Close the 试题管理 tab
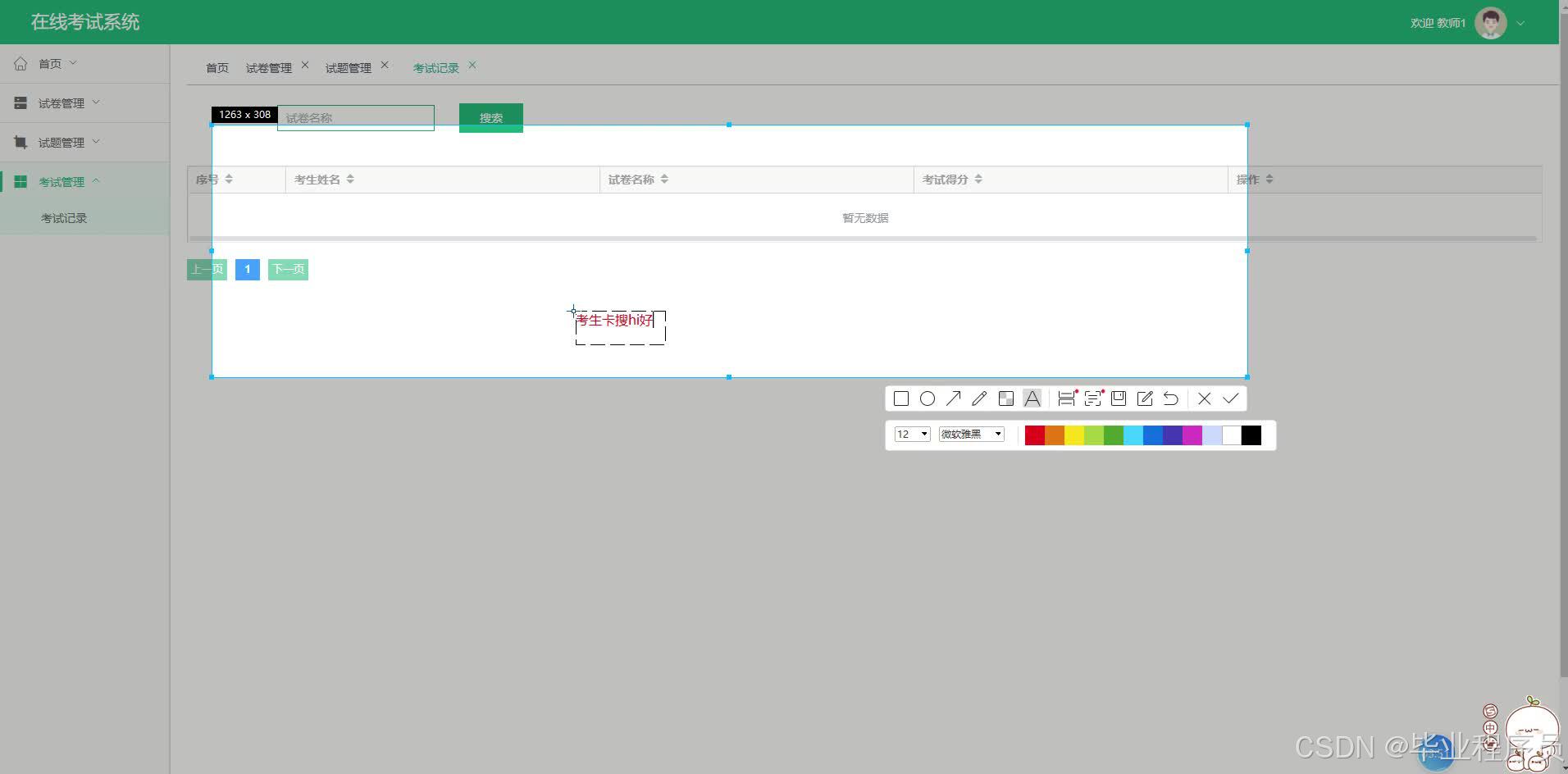This screenshot has width=1568, height=774. (385, 65)
